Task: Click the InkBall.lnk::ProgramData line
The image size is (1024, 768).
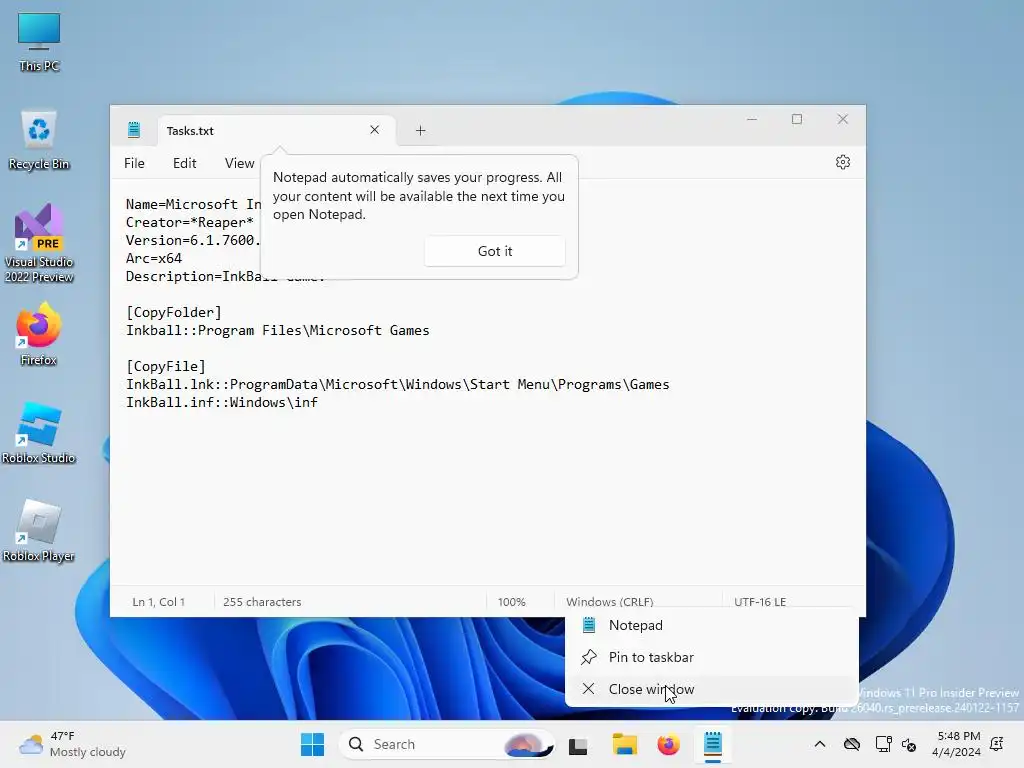Action: [398, 385]
